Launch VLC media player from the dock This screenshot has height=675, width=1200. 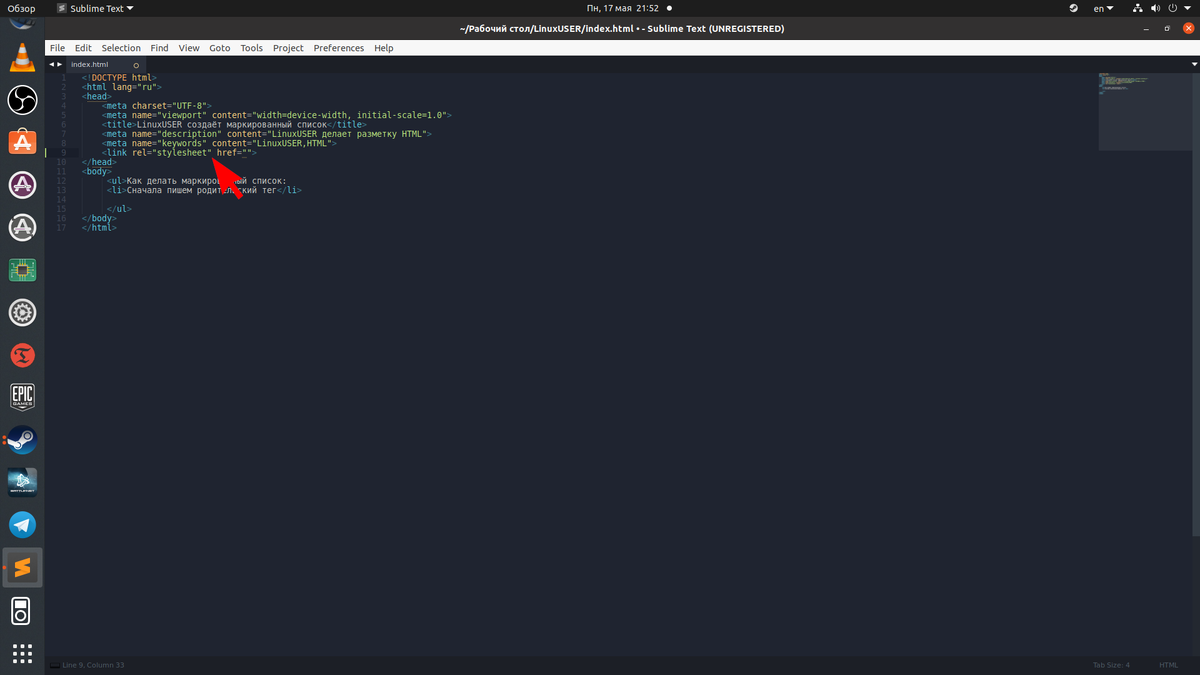[22, 57]
